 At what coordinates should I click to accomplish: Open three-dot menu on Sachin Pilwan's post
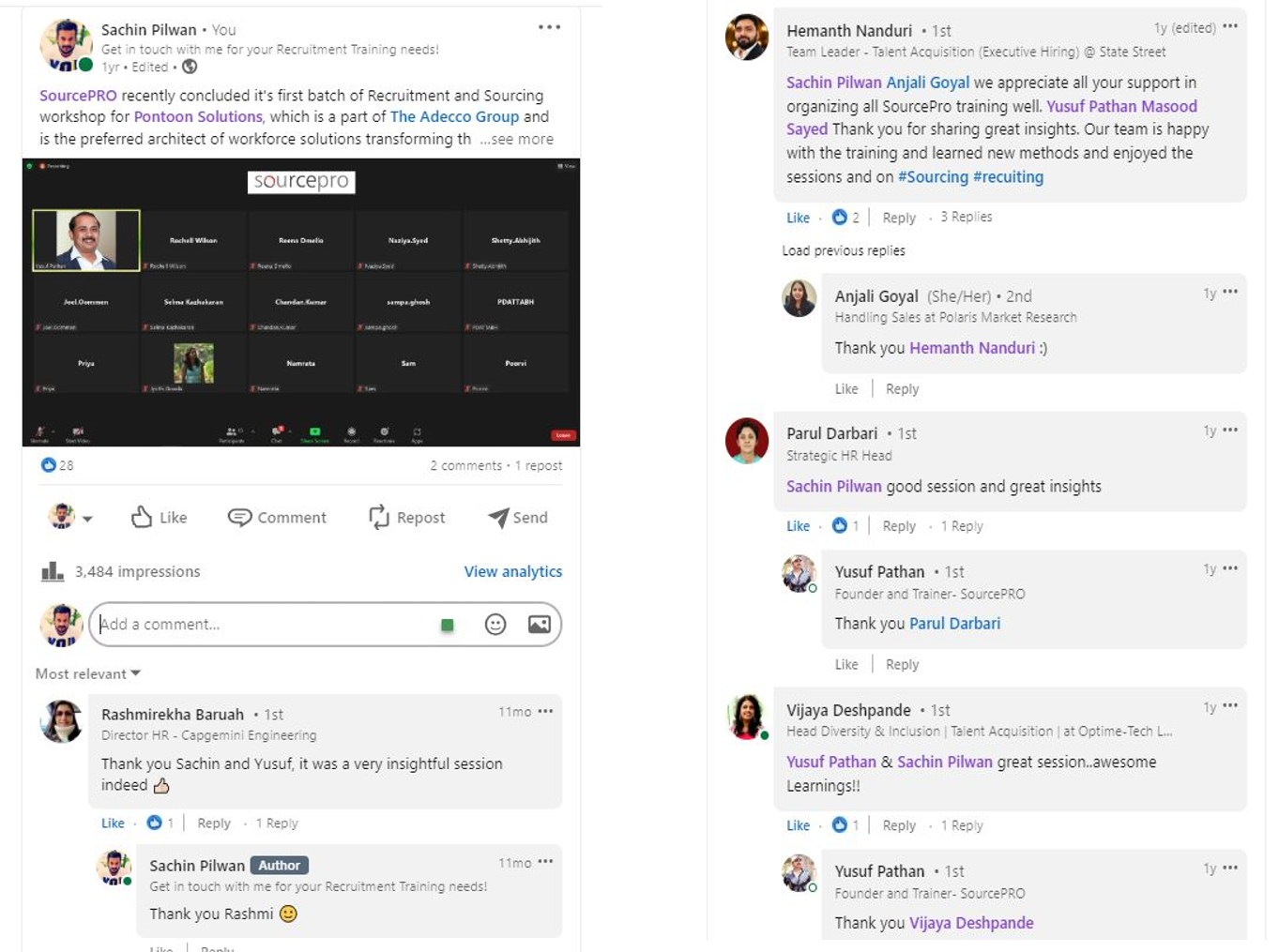tap(549, 27)
